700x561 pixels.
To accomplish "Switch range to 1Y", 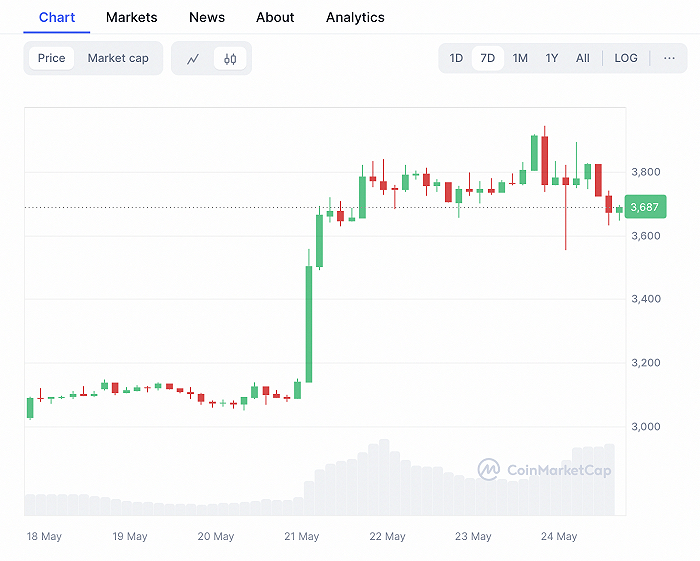I will point(552,58).
